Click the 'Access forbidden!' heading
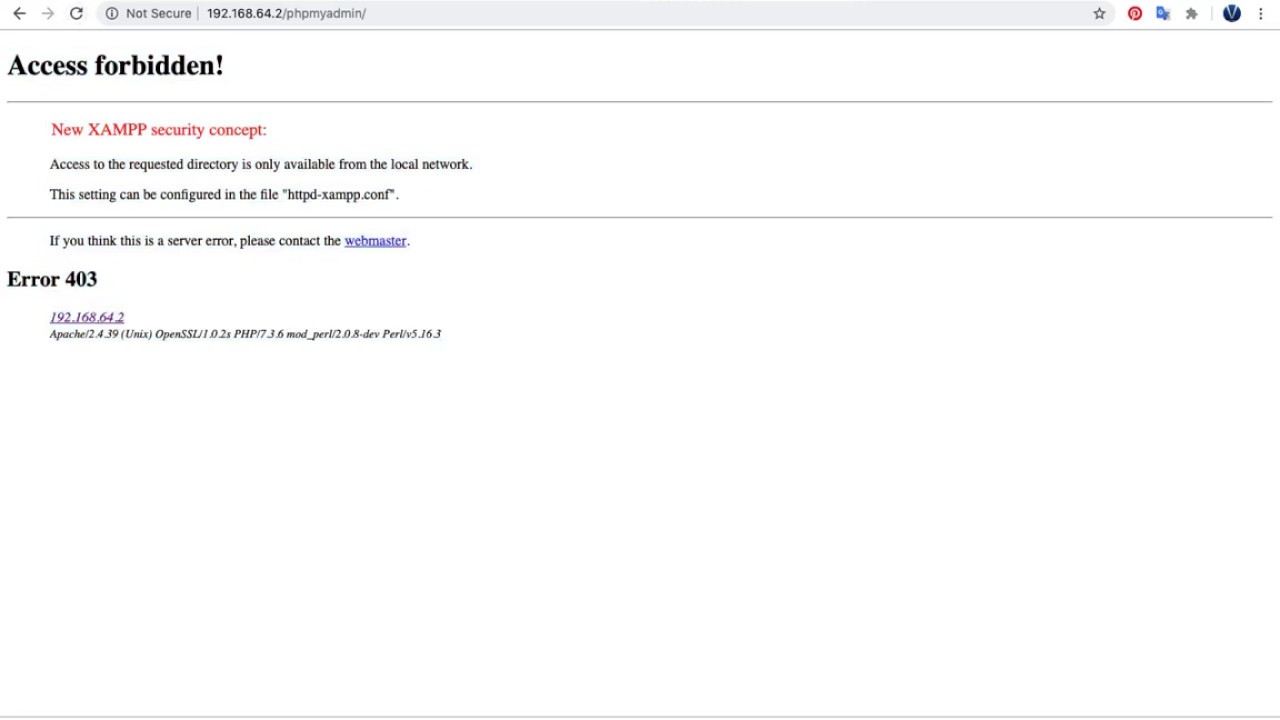Viewport: 1280px width, 720px height. pos(115,66)
